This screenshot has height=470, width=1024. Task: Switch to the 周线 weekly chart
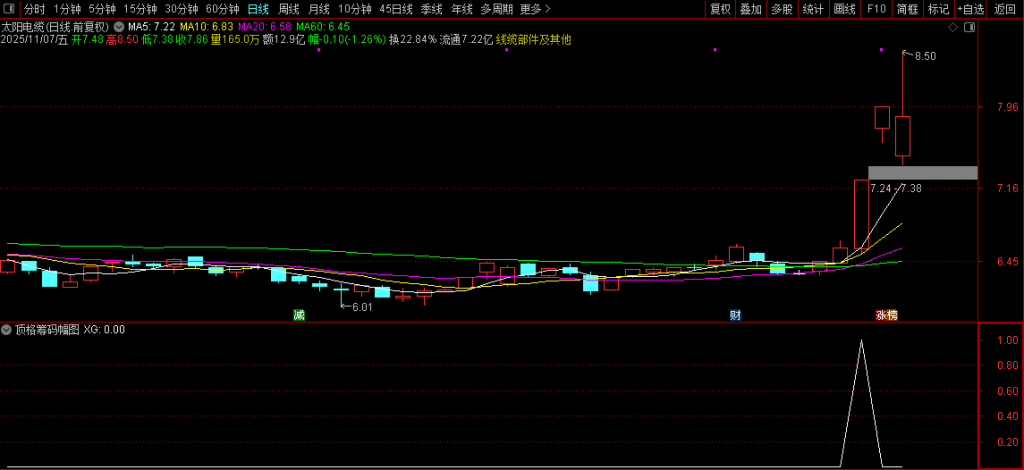click(288, 9)
